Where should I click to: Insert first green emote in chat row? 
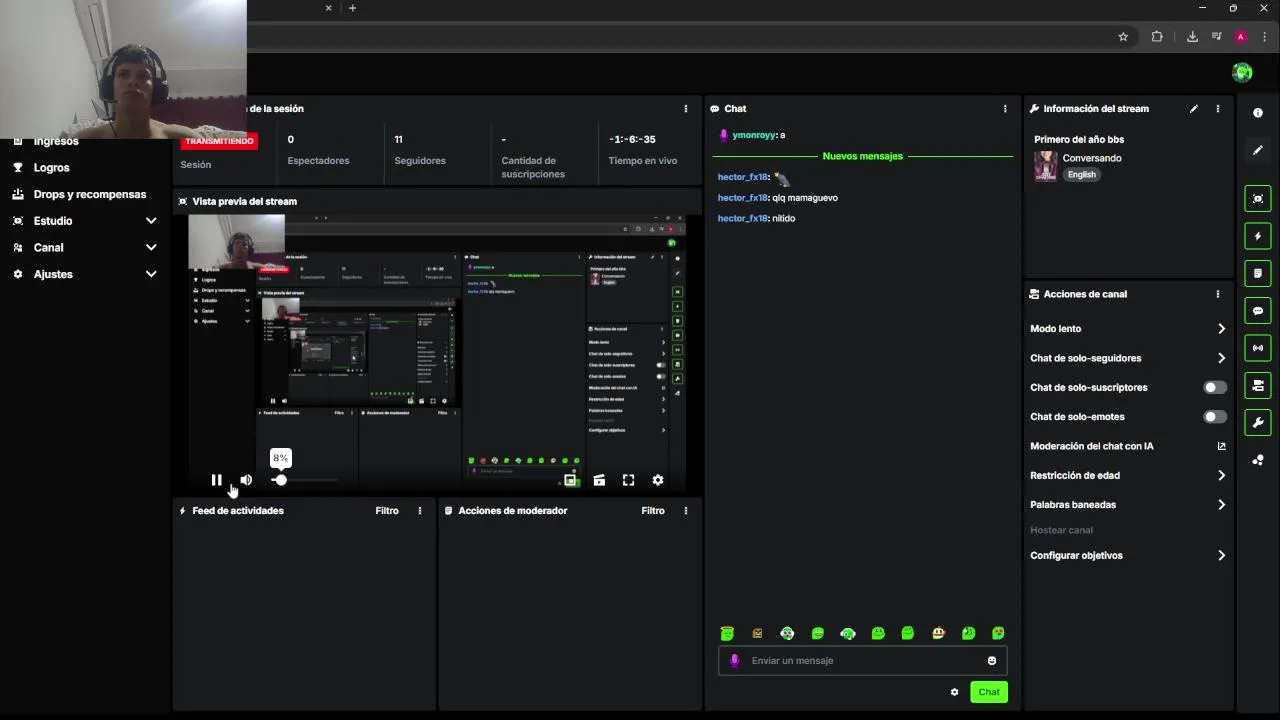[x=727, y=633]
